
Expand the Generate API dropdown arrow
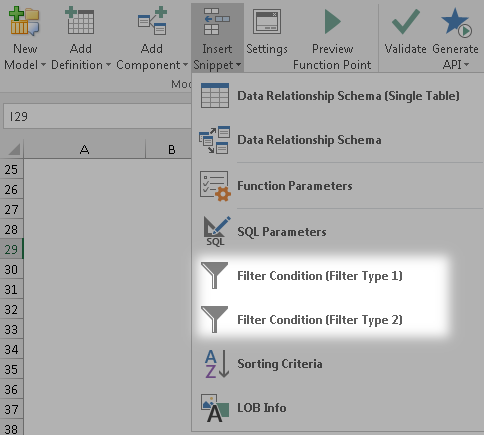(x=466, y=65)
